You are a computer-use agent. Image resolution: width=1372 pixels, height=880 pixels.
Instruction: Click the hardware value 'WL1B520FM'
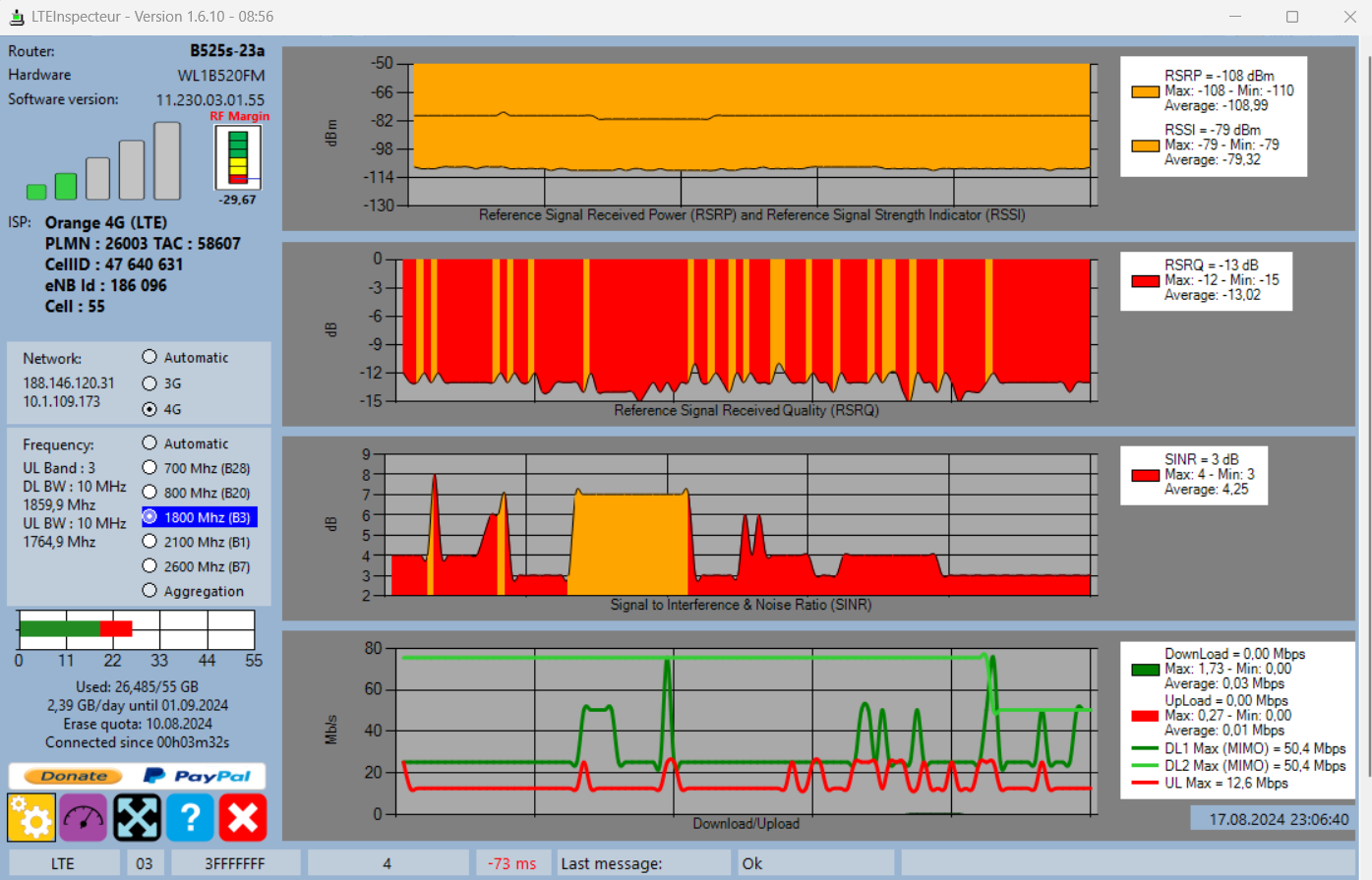click(x=221, y=76)
